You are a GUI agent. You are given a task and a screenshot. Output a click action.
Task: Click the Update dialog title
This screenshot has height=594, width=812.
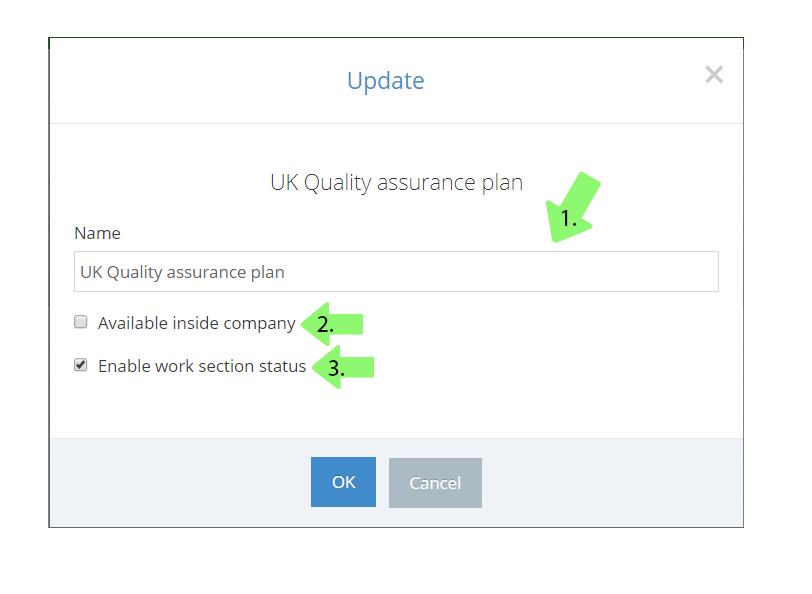coord(386,81)
